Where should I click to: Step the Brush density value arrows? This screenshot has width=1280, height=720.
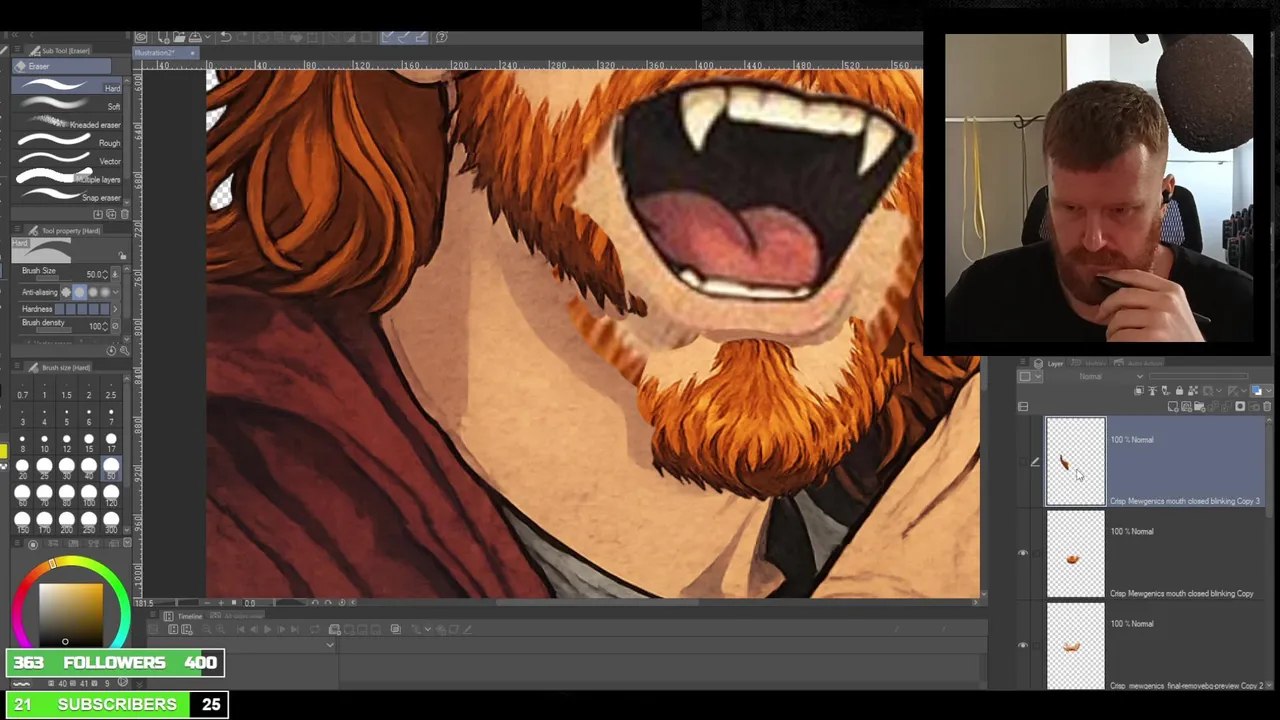click(x=105, y=326)
